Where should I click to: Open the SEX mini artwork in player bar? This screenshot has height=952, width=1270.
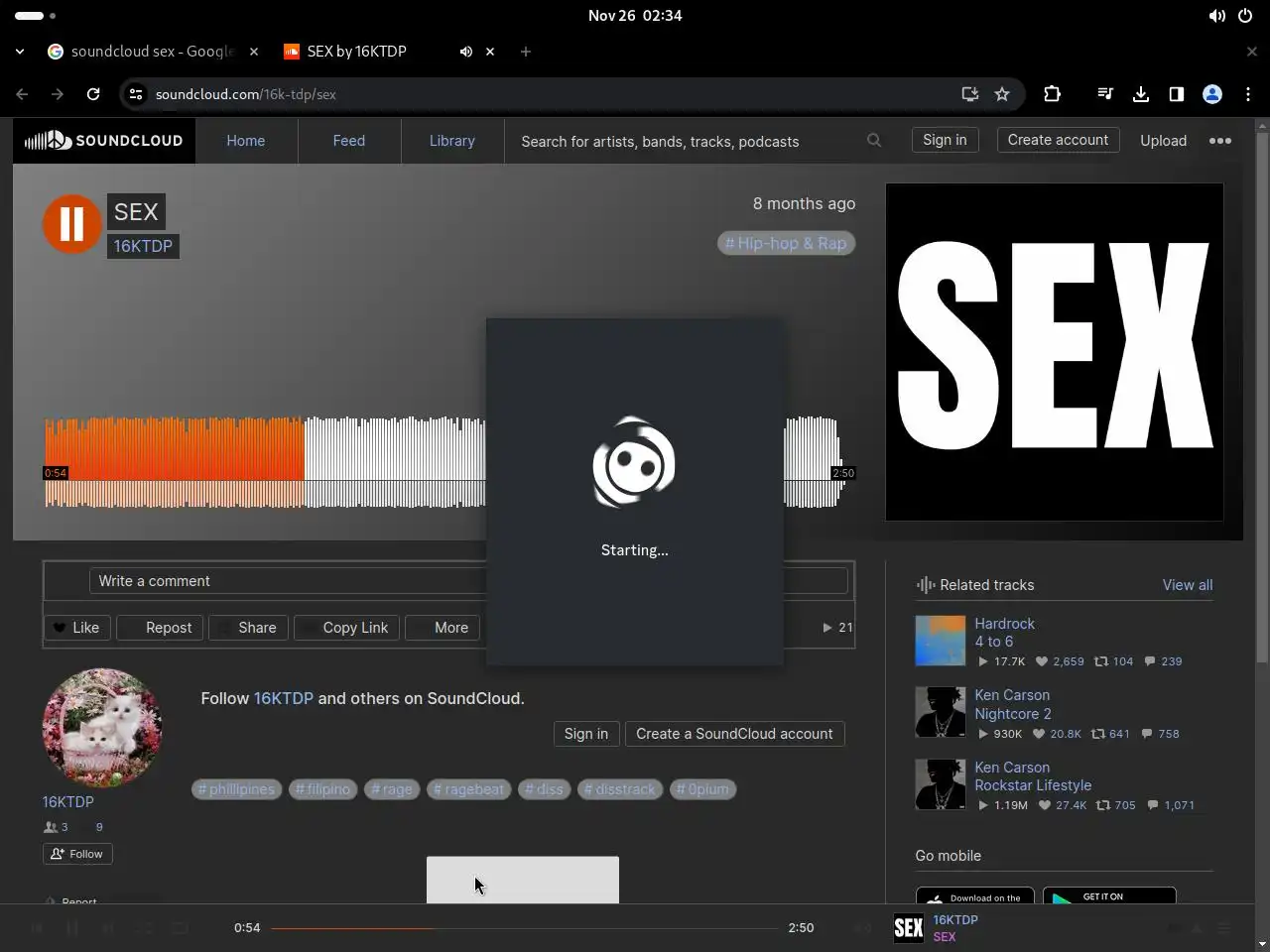coord(908,928)
